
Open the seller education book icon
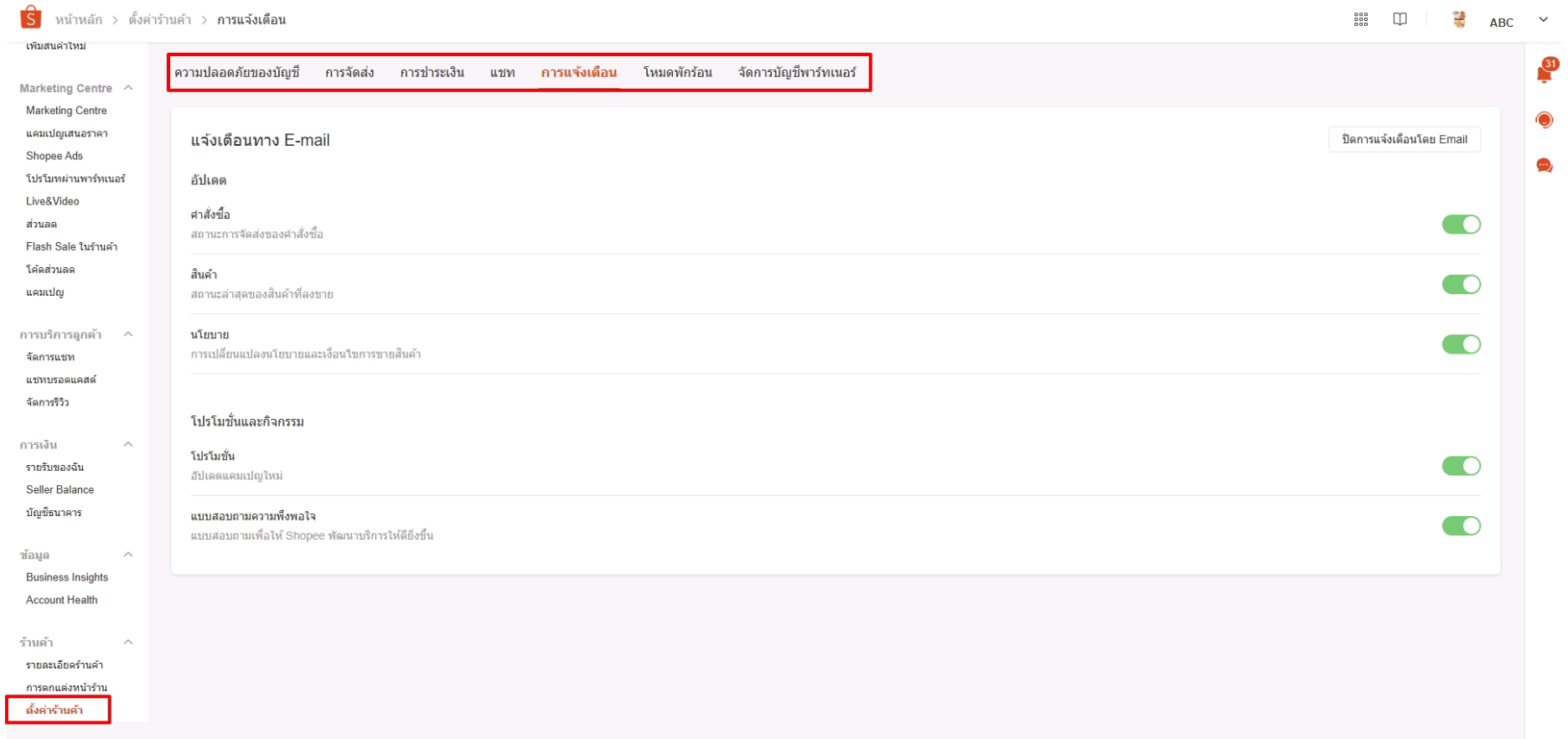tap(1400, 20)
